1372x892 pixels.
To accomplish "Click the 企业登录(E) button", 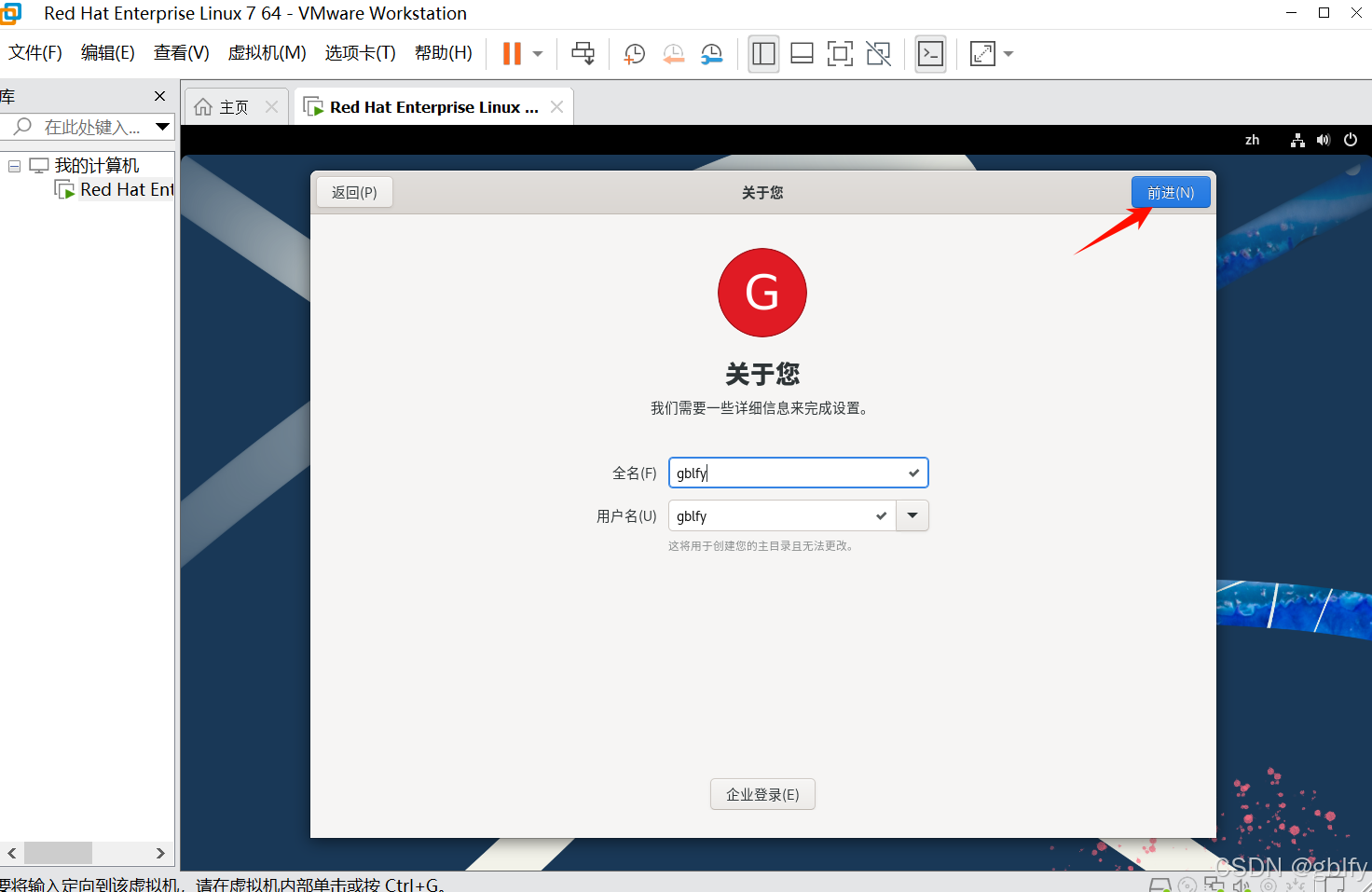I will [x=762, y=794].
